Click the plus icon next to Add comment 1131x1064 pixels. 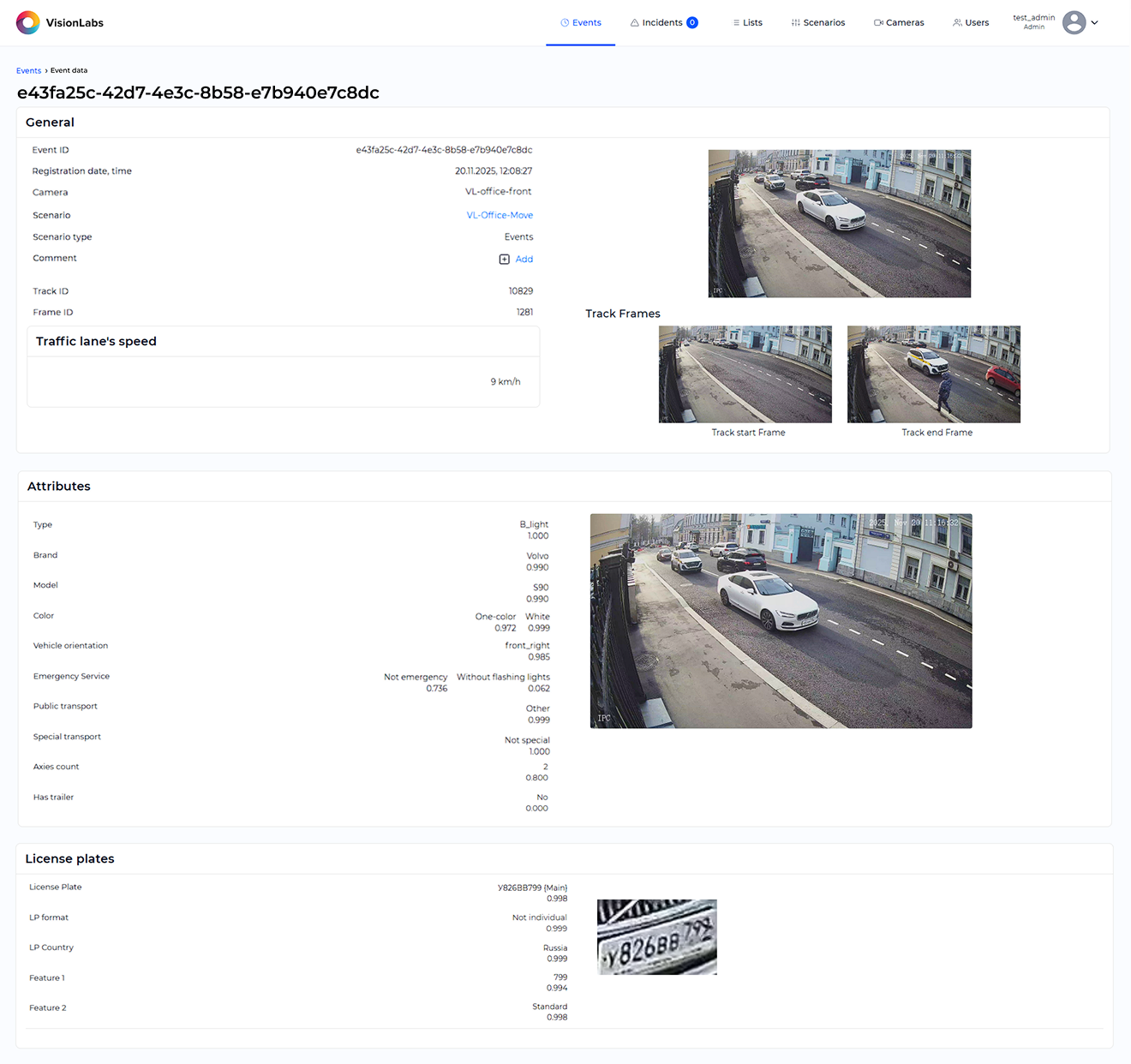click(504, 259)
